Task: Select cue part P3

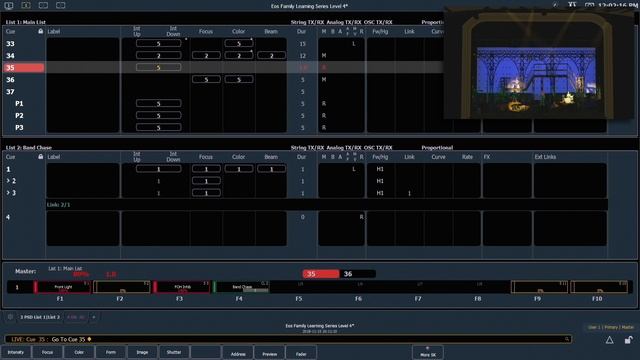Action: click(19, 128)
